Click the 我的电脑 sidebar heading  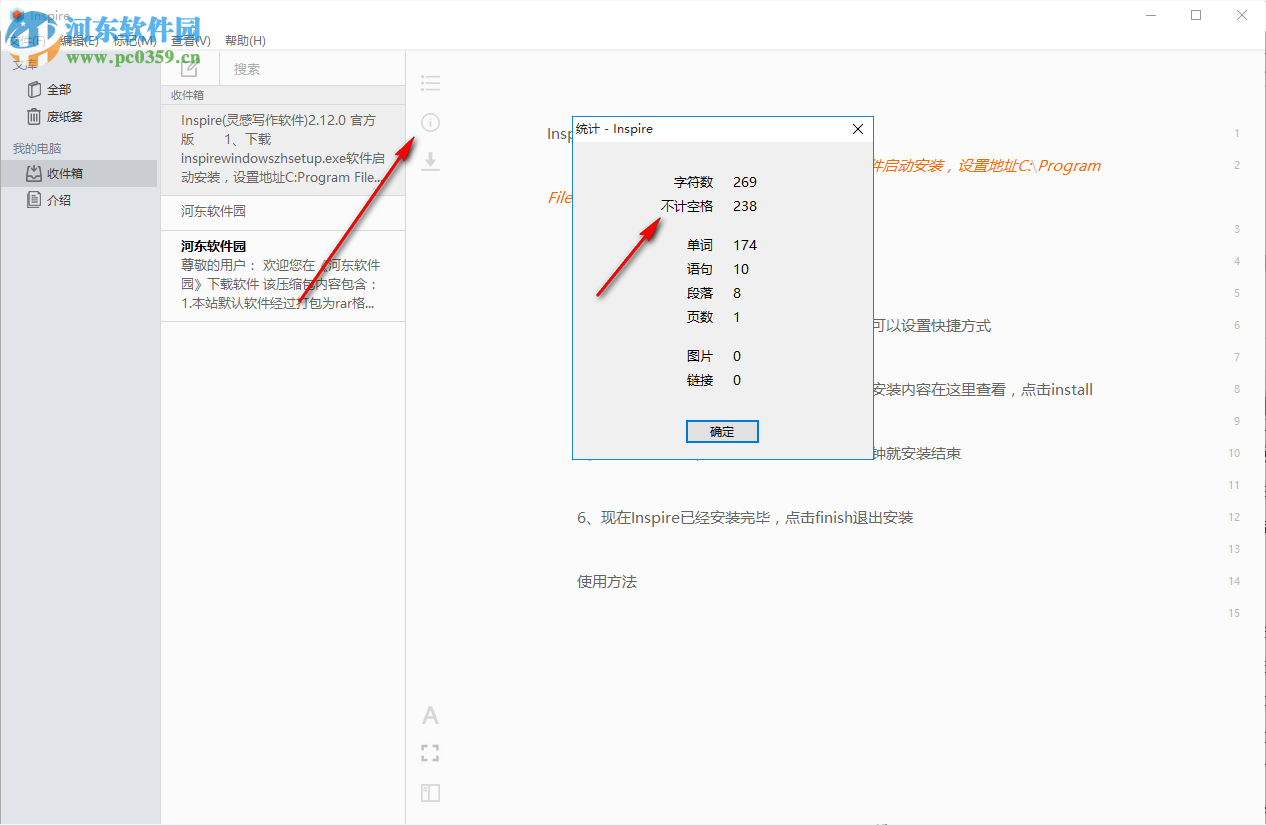[37, 148]
